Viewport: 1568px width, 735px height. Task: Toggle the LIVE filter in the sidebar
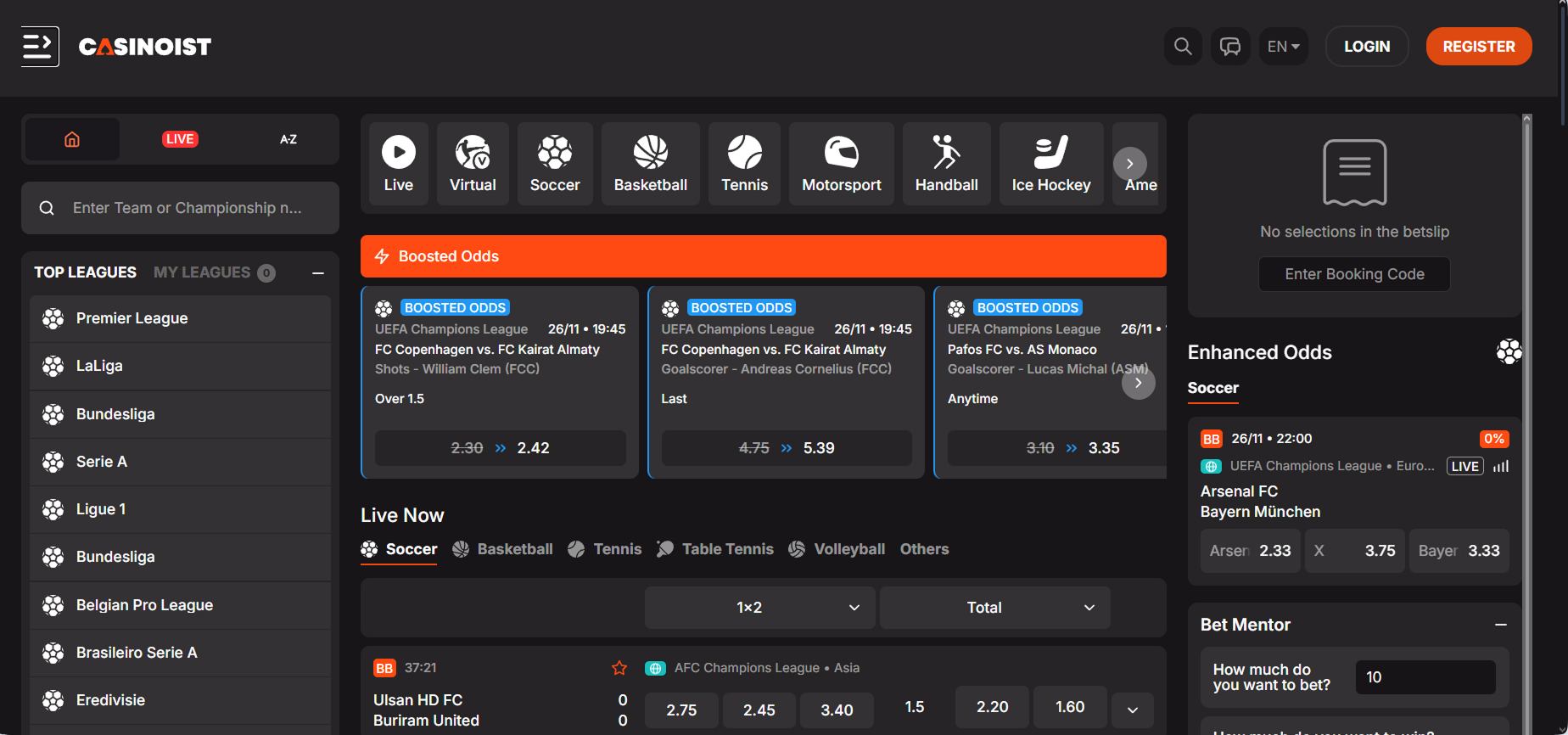[x=180, y=139]
